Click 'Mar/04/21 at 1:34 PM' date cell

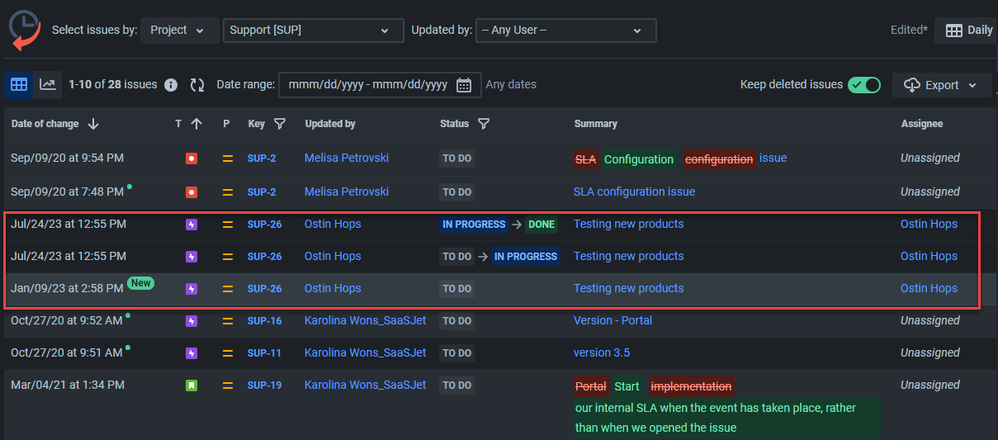pyautogui.click(x=67, y=385)
